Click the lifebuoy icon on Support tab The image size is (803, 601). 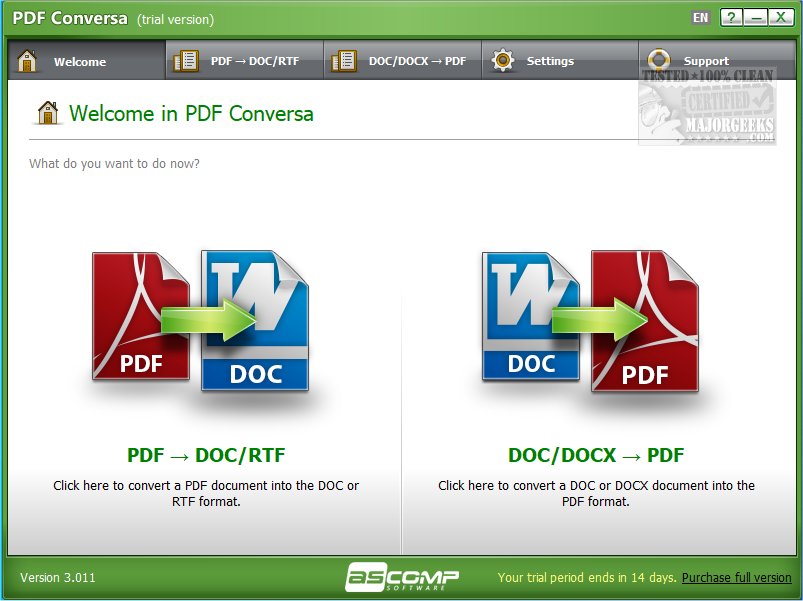tap(658, 59)
